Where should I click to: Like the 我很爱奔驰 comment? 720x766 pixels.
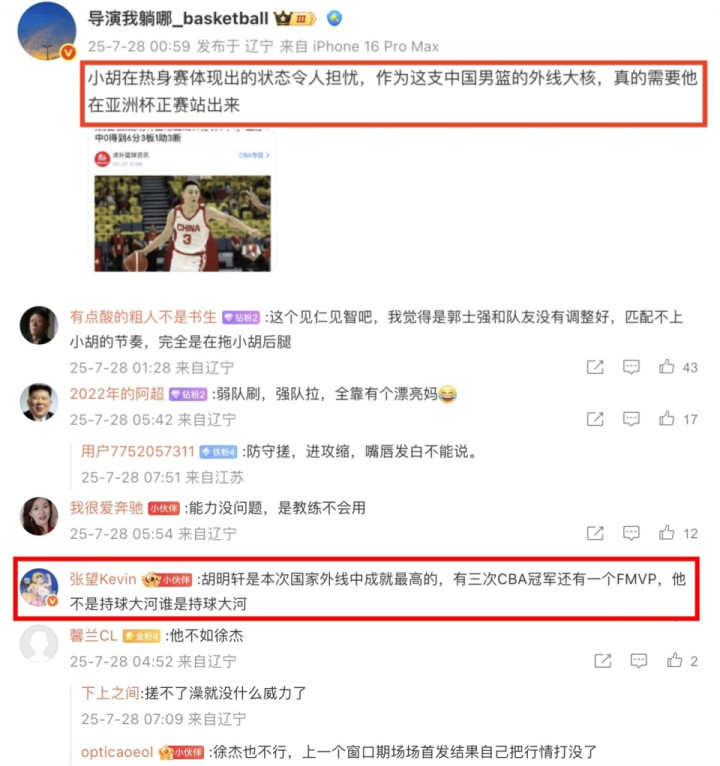coord(667,532)
